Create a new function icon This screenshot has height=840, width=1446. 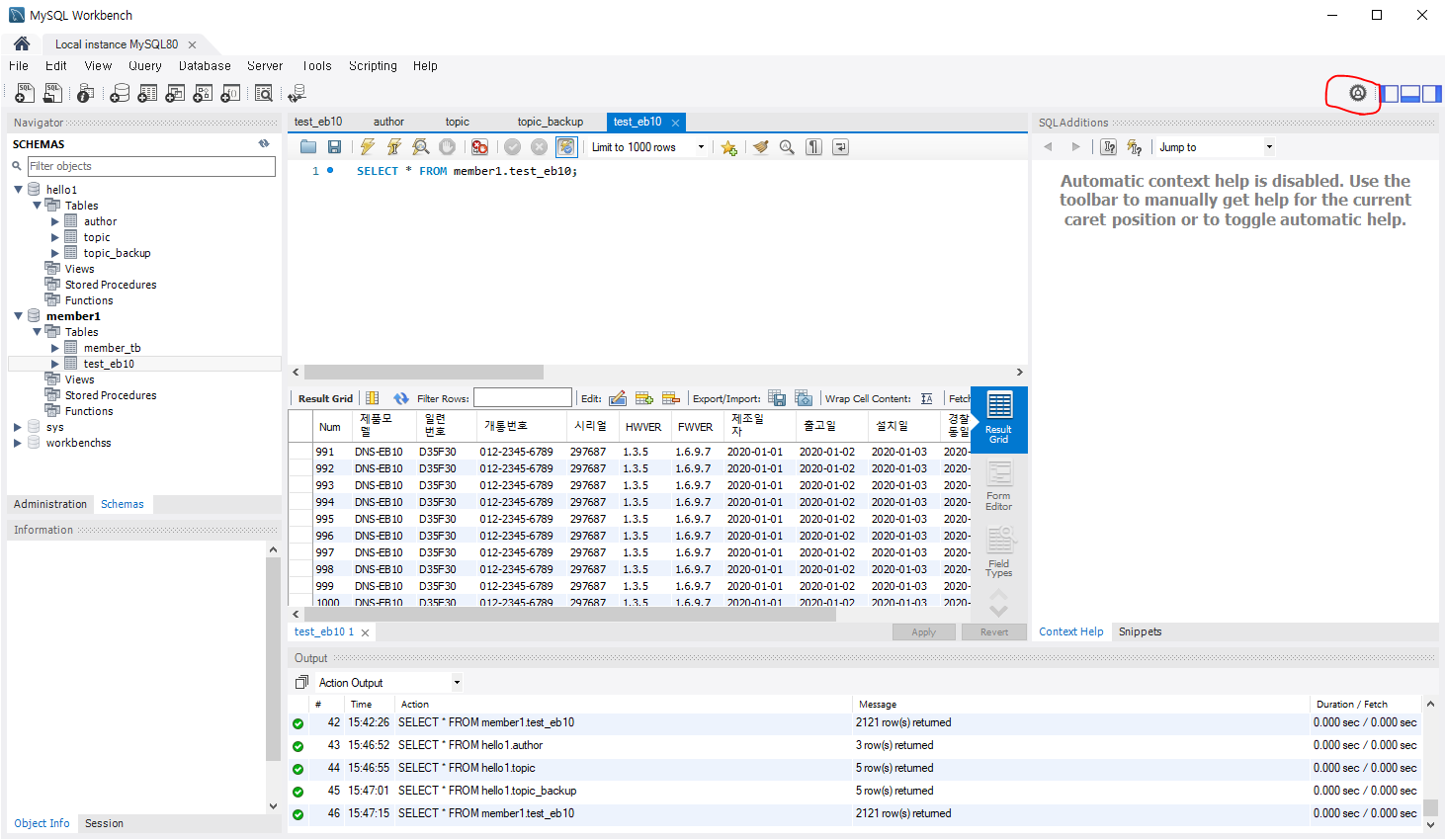pos(230,93)
